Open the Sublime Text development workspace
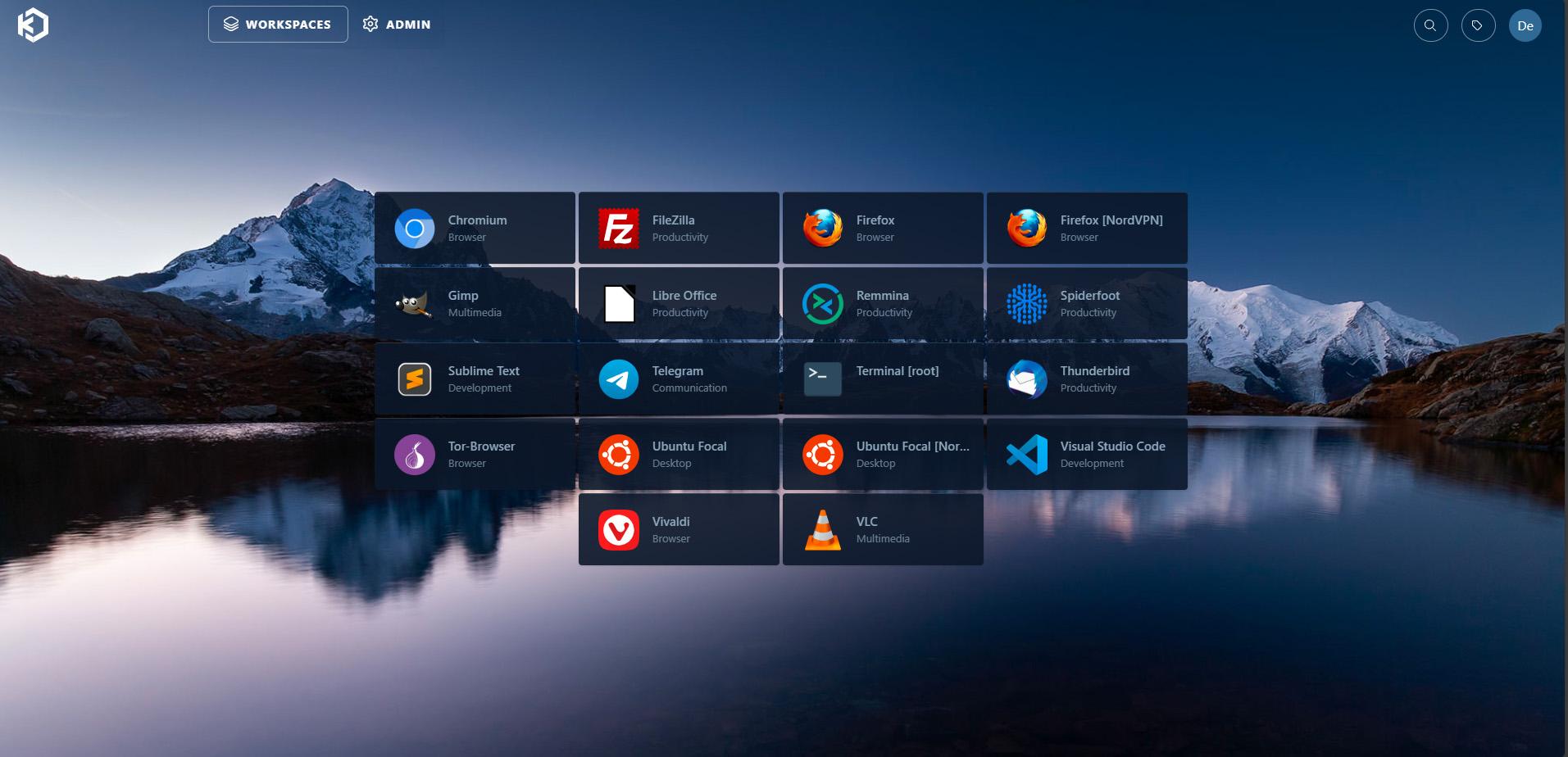The height and width of the screenshot is (757, 1568). [475, 378]
